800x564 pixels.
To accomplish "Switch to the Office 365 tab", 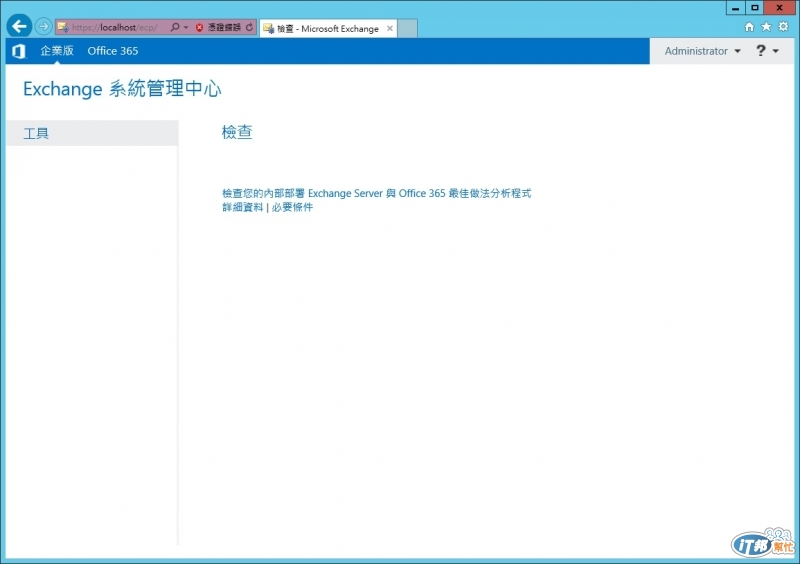I will point(113,51).
